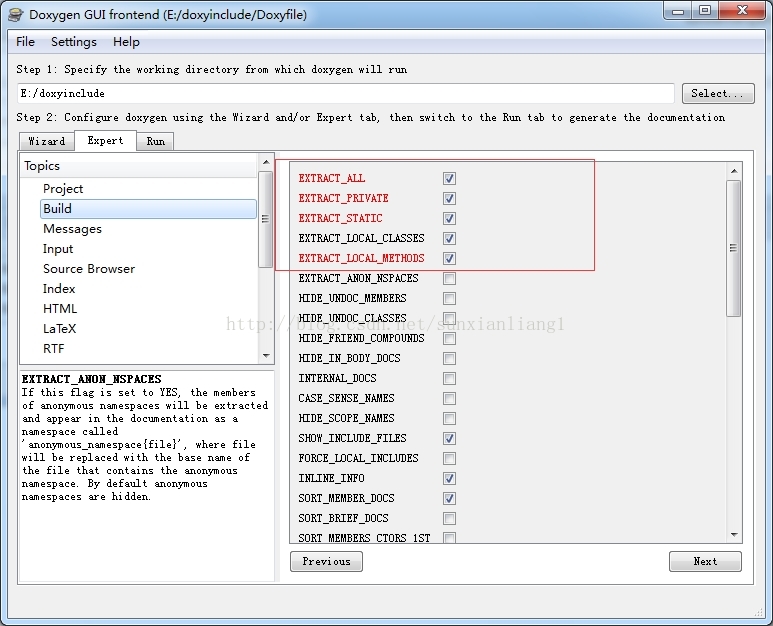
Task: Switch to the Wizard tab
Action: click(x=47, y=141)
